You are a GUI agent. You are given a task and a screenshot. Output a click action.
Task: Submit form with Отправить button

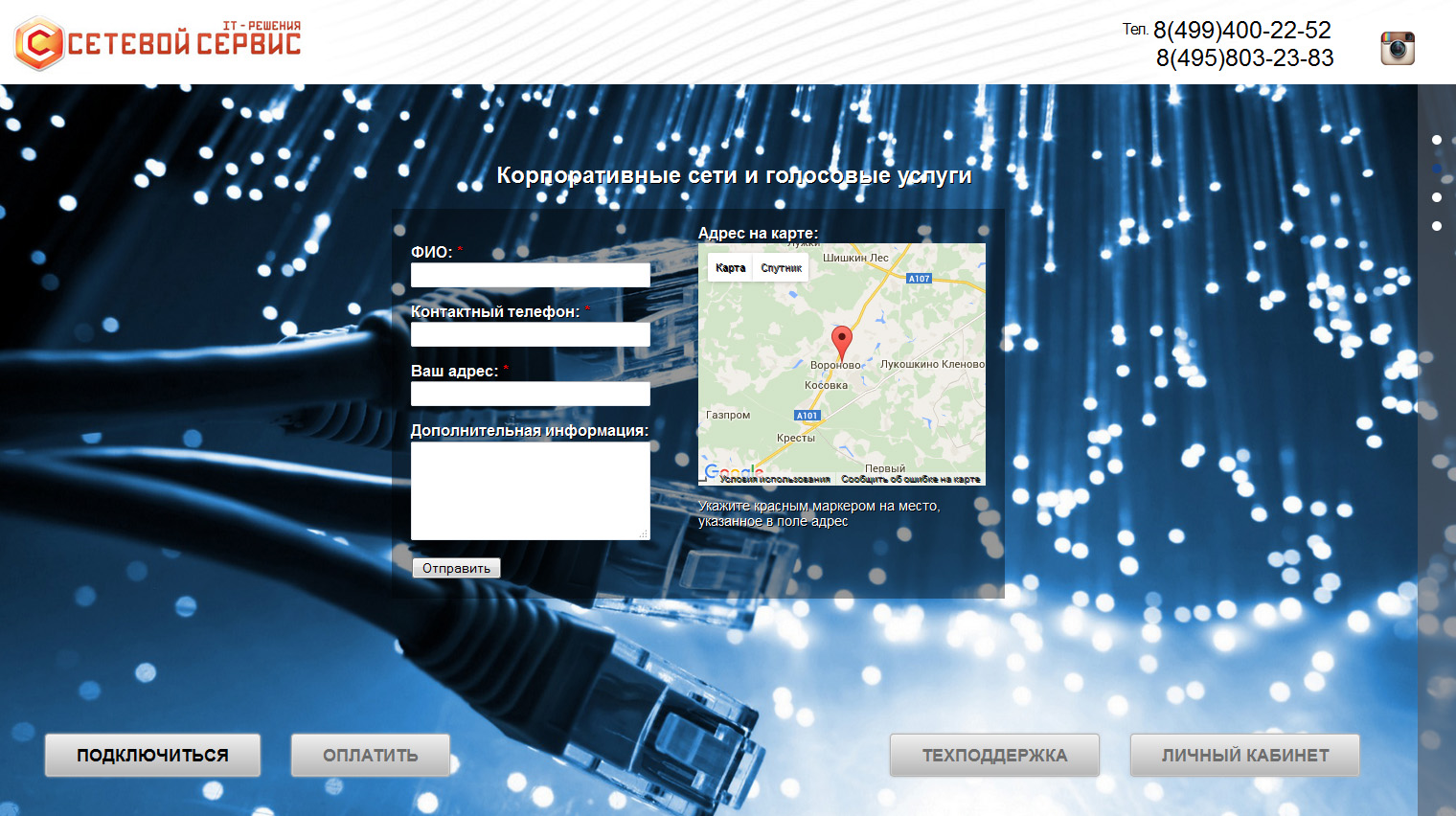tap(456, 568)
